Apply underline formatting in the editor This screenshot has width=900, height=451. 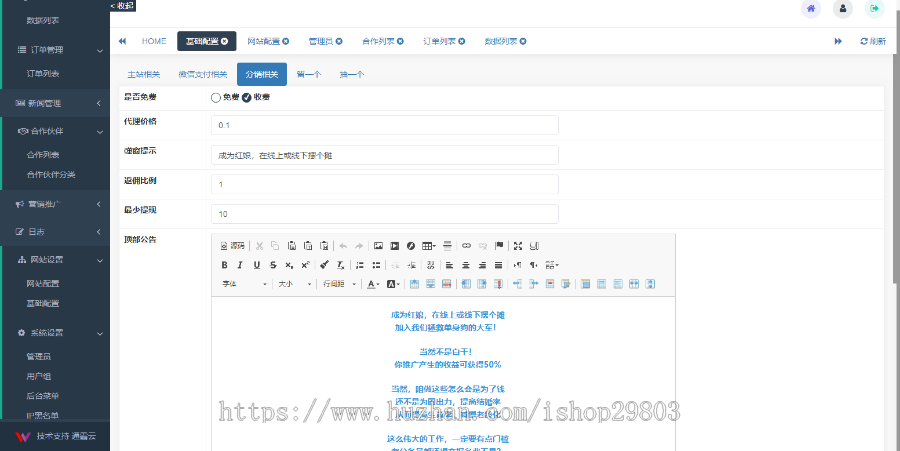(x=257, y=265)
